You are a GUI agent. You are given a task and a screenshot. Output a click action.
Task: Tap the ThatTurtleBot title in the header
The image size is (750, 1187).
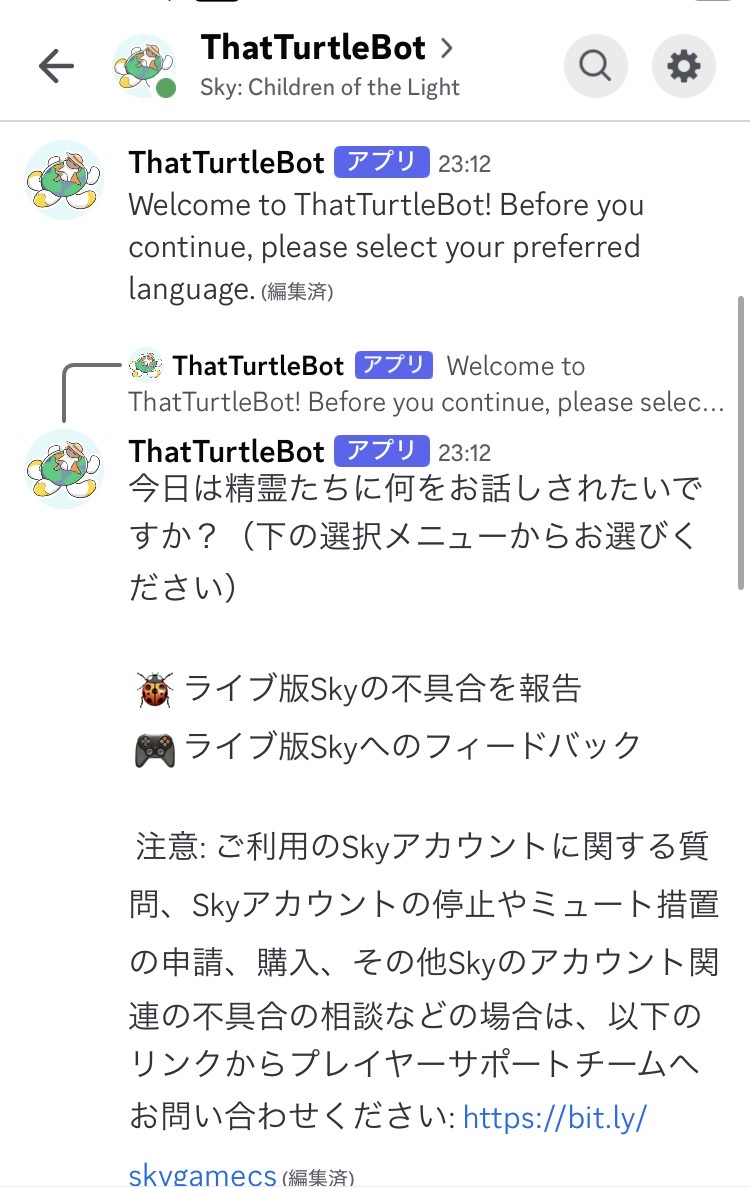(313, 47)
